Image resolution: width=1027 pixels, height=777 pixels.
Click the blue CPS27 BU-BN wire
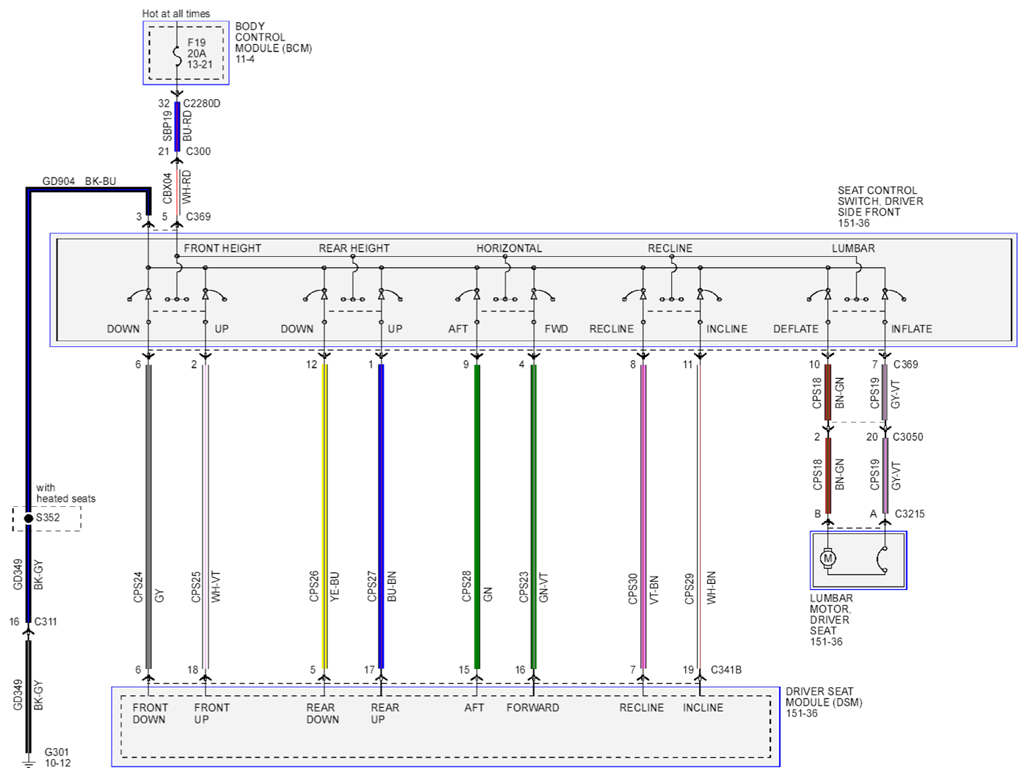click(381, 516)
